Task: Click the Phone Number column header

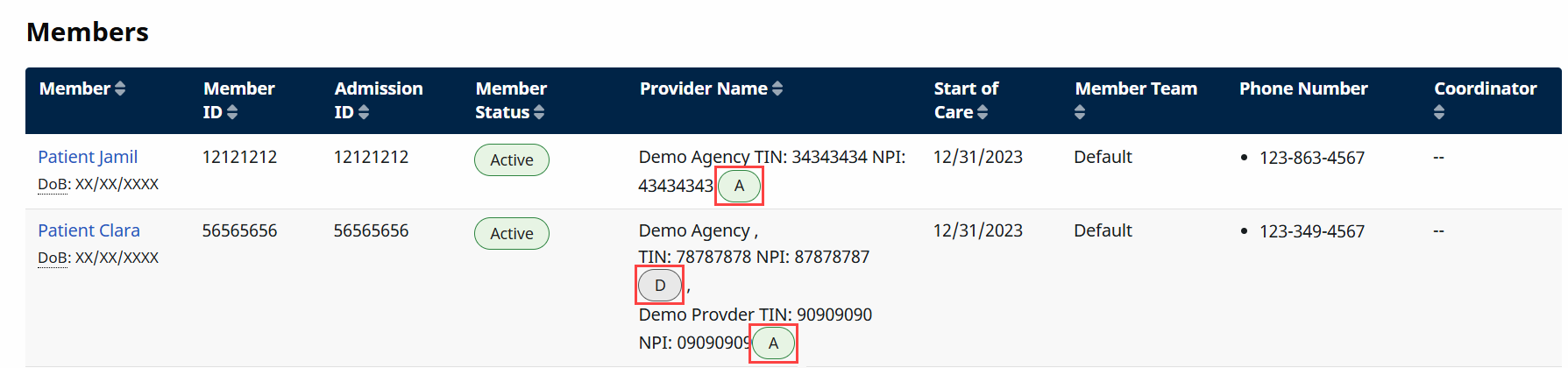Action: coord(1303,88)
